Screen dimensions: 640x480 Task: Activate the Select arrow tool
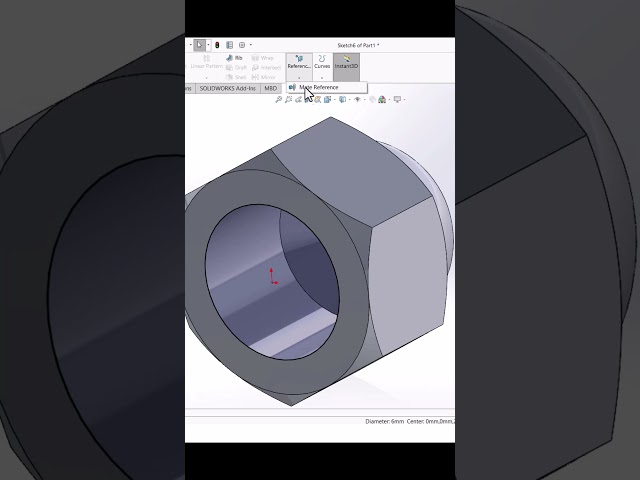pos(199,45)
